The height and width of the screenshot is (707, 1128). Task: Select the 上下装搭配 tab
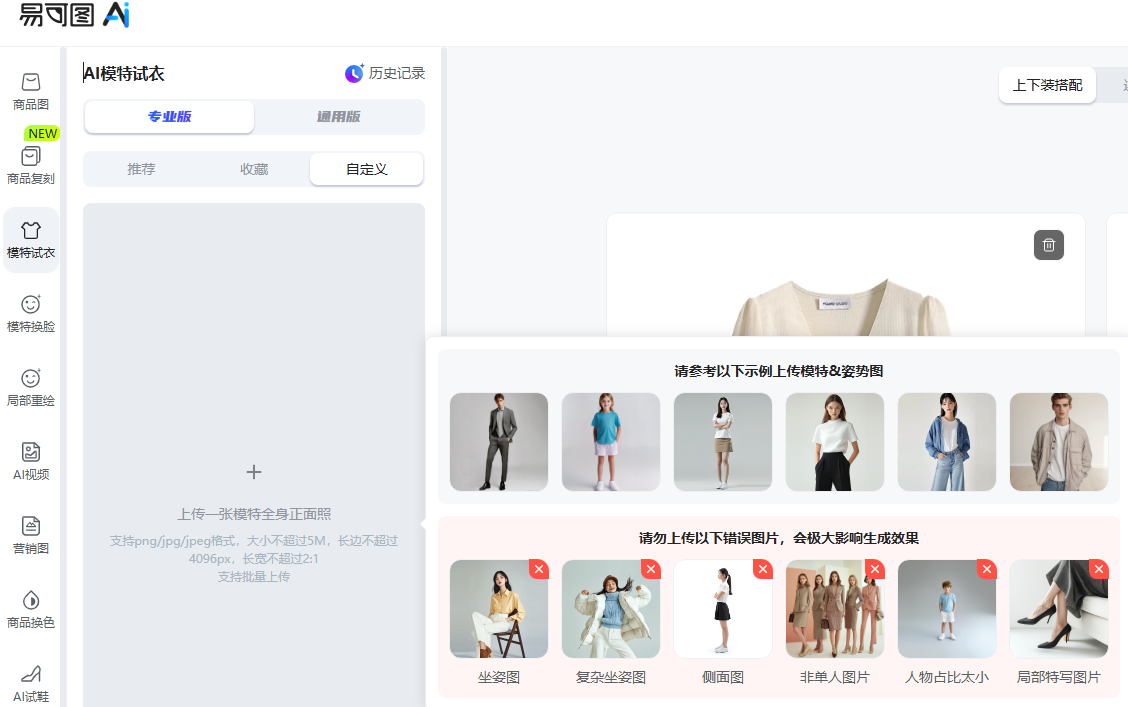point(1047,86)
